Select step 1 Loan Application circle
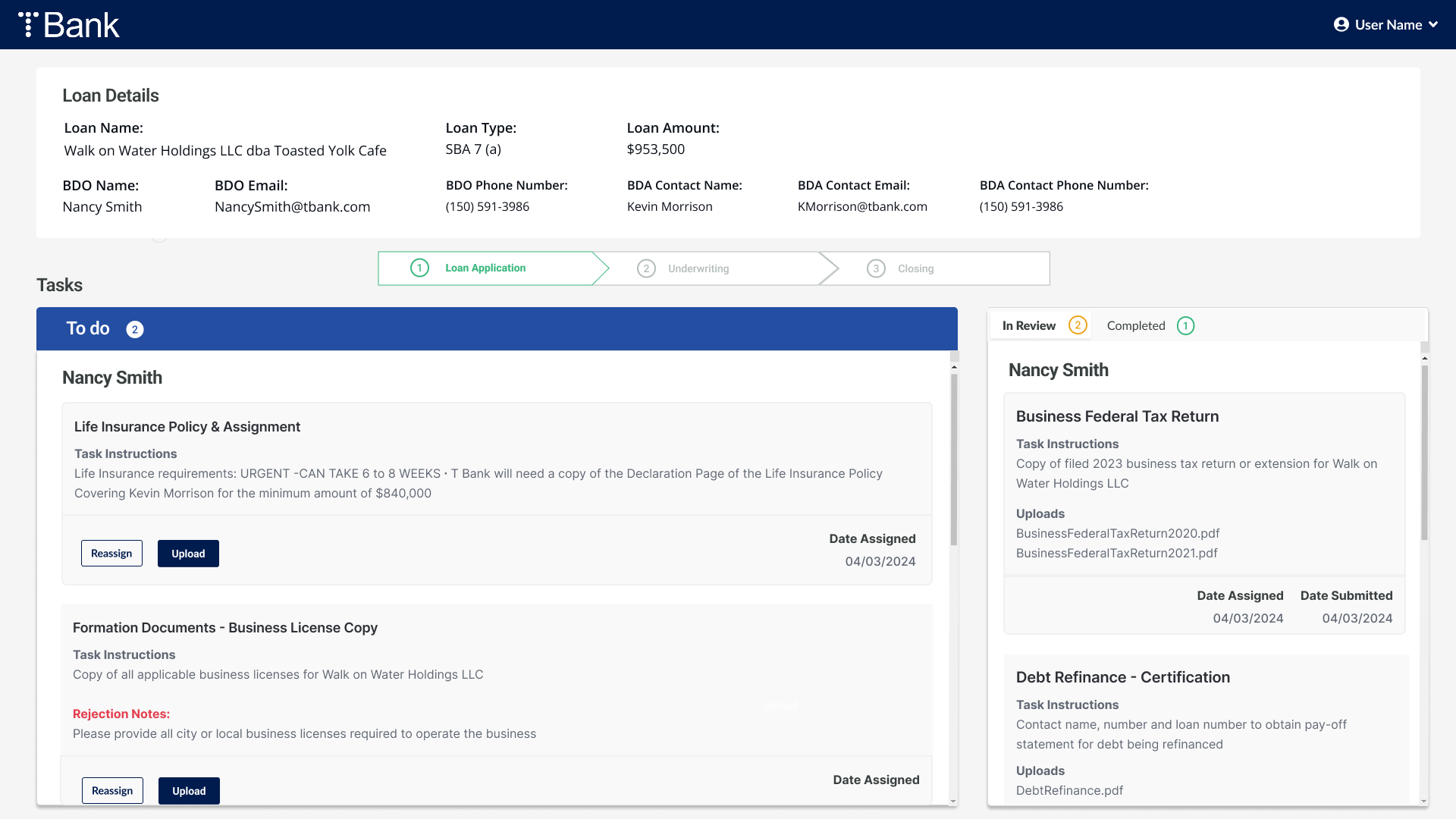 [x=419, y=268]
